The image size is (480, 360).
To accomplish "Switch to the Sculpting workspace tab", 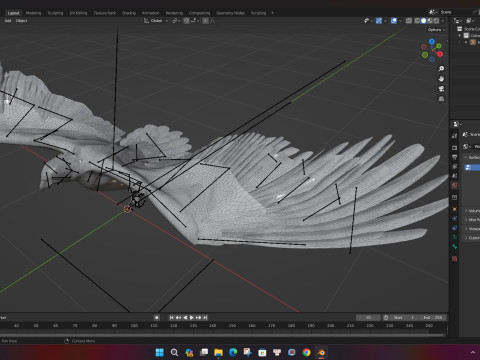I will pyautogui.click(x=55, y=13).
